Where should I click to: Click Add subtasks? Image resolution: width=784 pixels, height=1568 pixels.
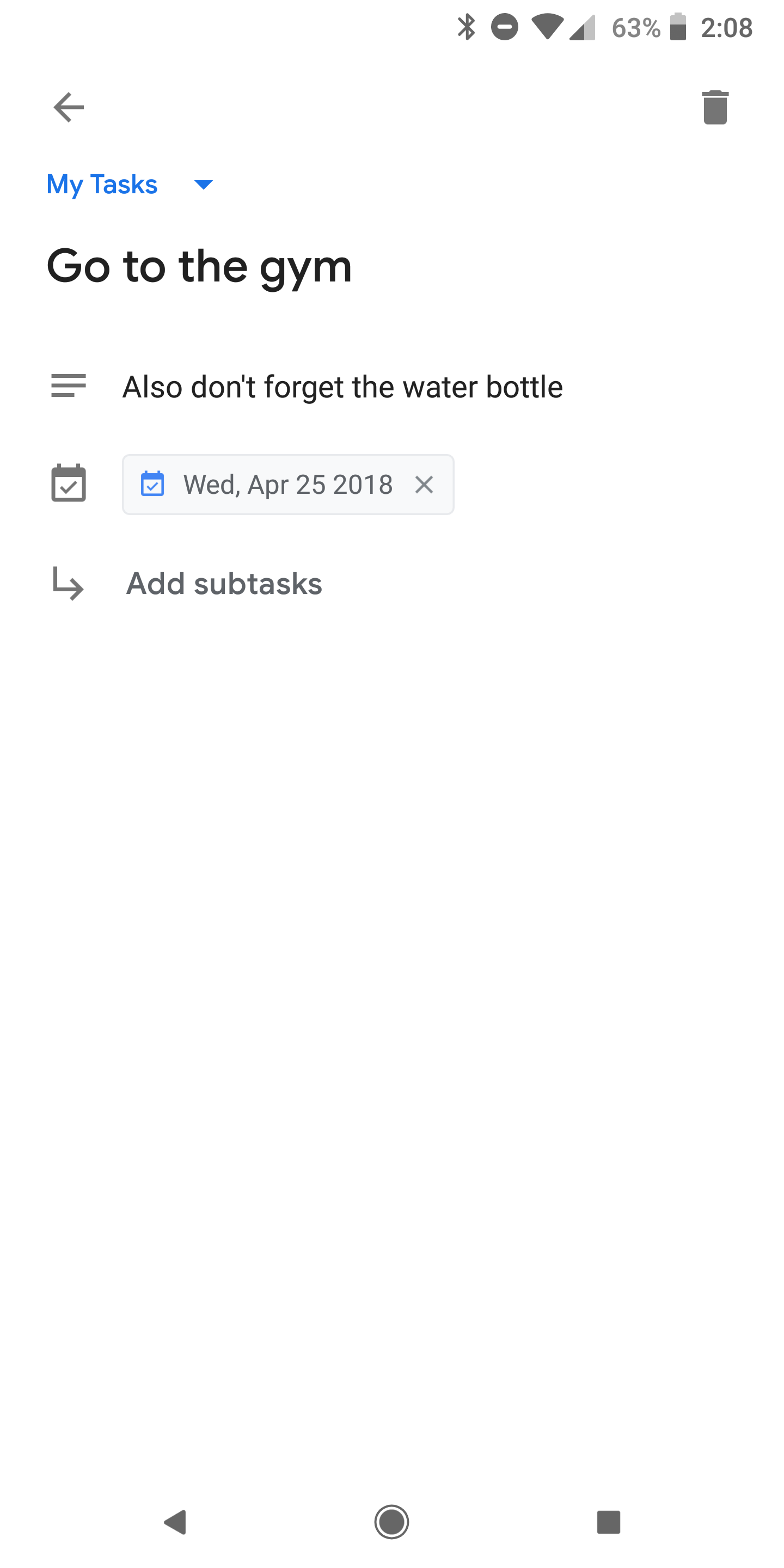[x=223, y=583]
